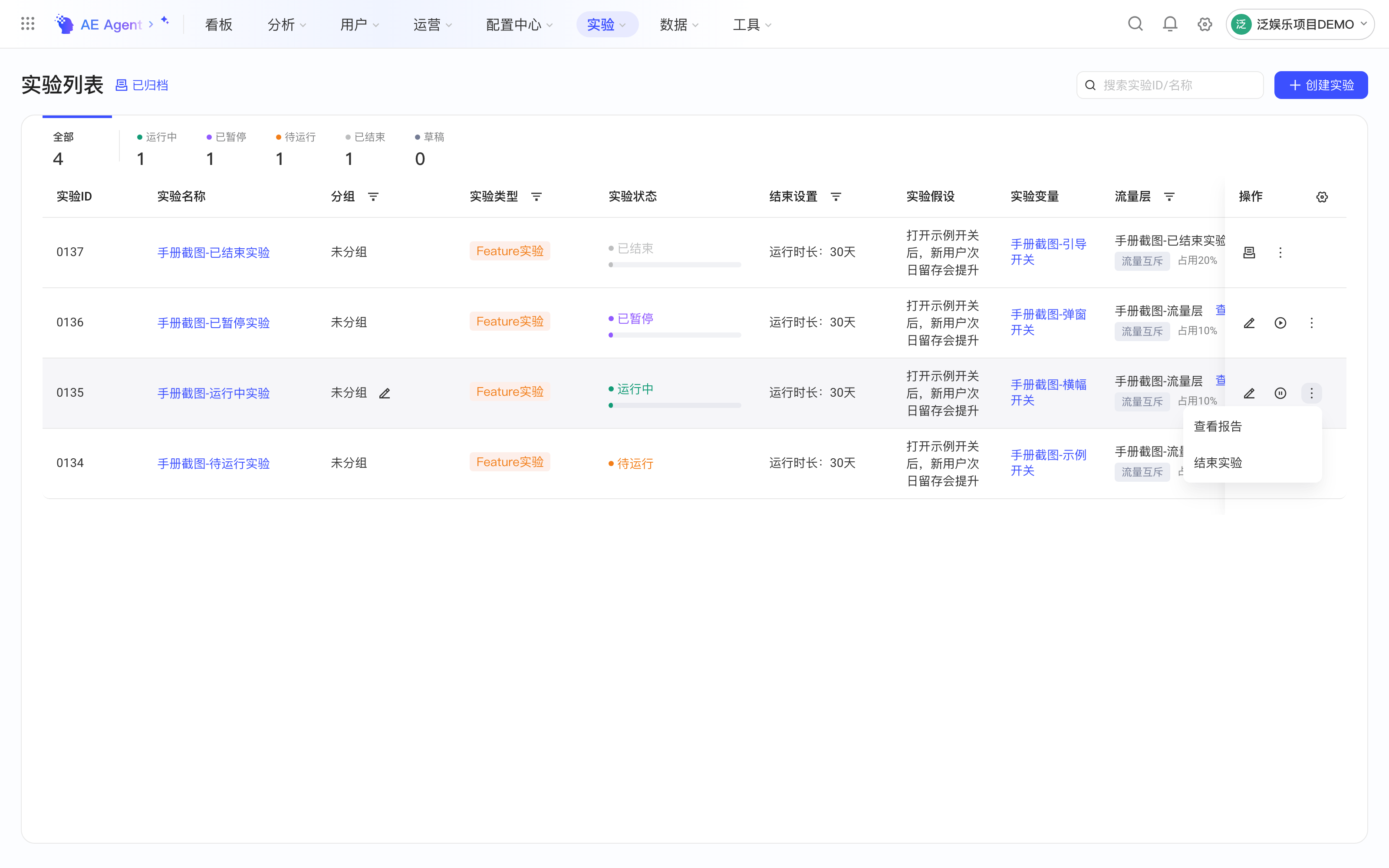Open the 泛娱乐项目DEMO project switcher

point(1300,24)
